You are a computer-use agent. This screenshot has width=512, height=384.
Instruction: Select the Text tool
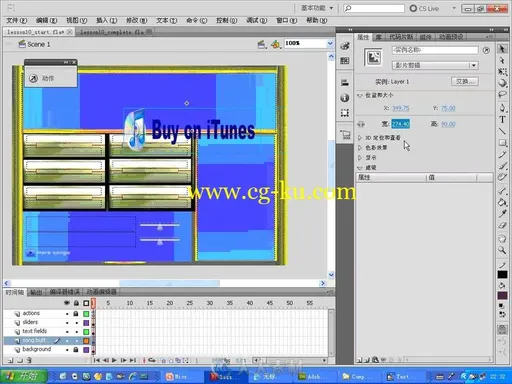click(x=502, y=119)
